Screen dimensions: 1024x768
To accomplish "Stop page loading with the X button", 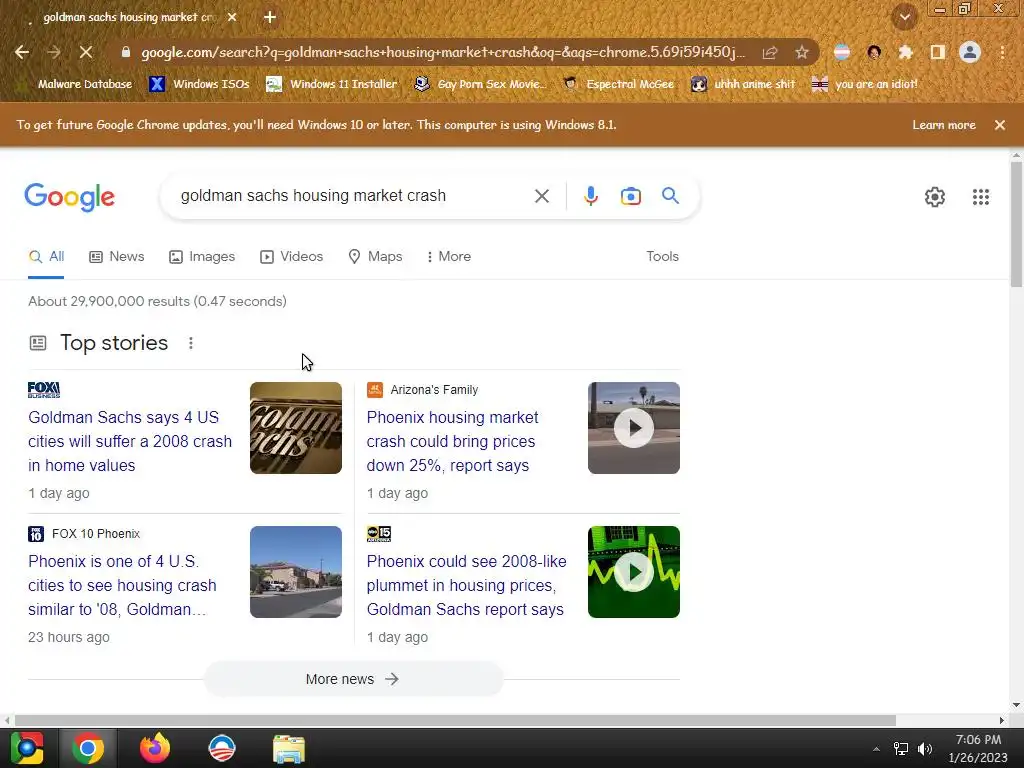I will (x=86, y=52).
